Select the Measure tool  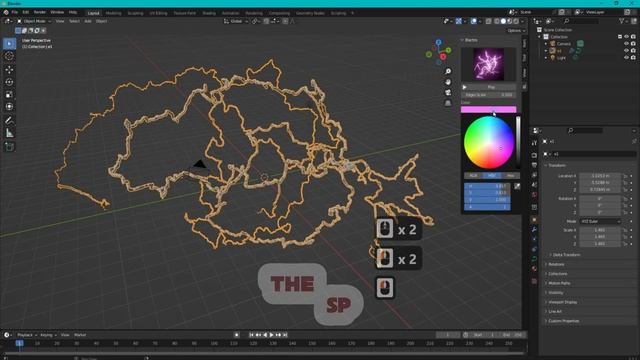(x=9, y=133)
